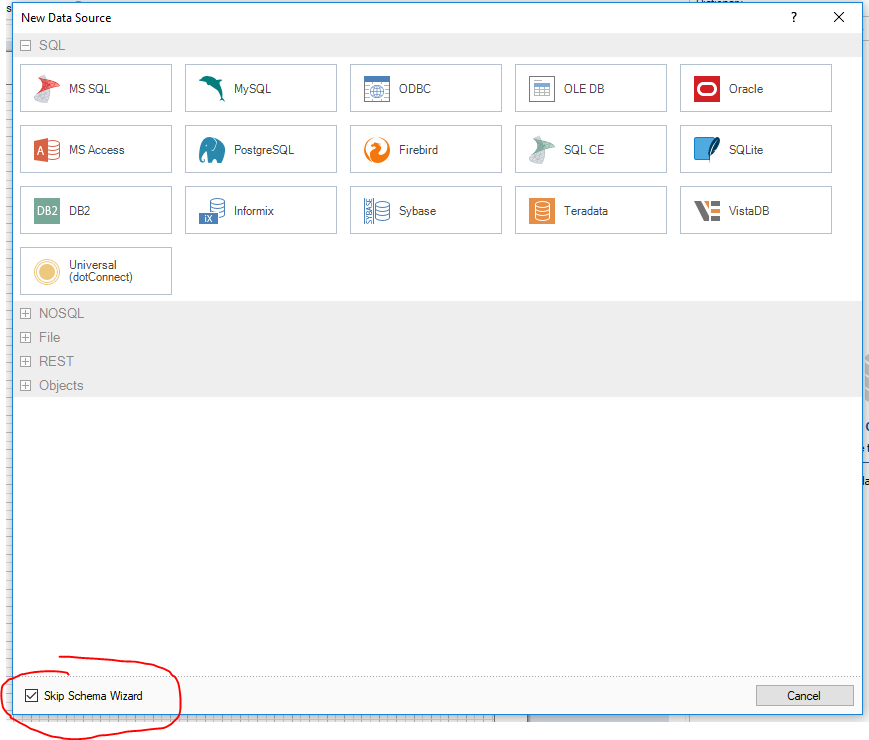Collapse the SQL section
The width and height of the screenshot is (869, 740).
tap(25, 45)
